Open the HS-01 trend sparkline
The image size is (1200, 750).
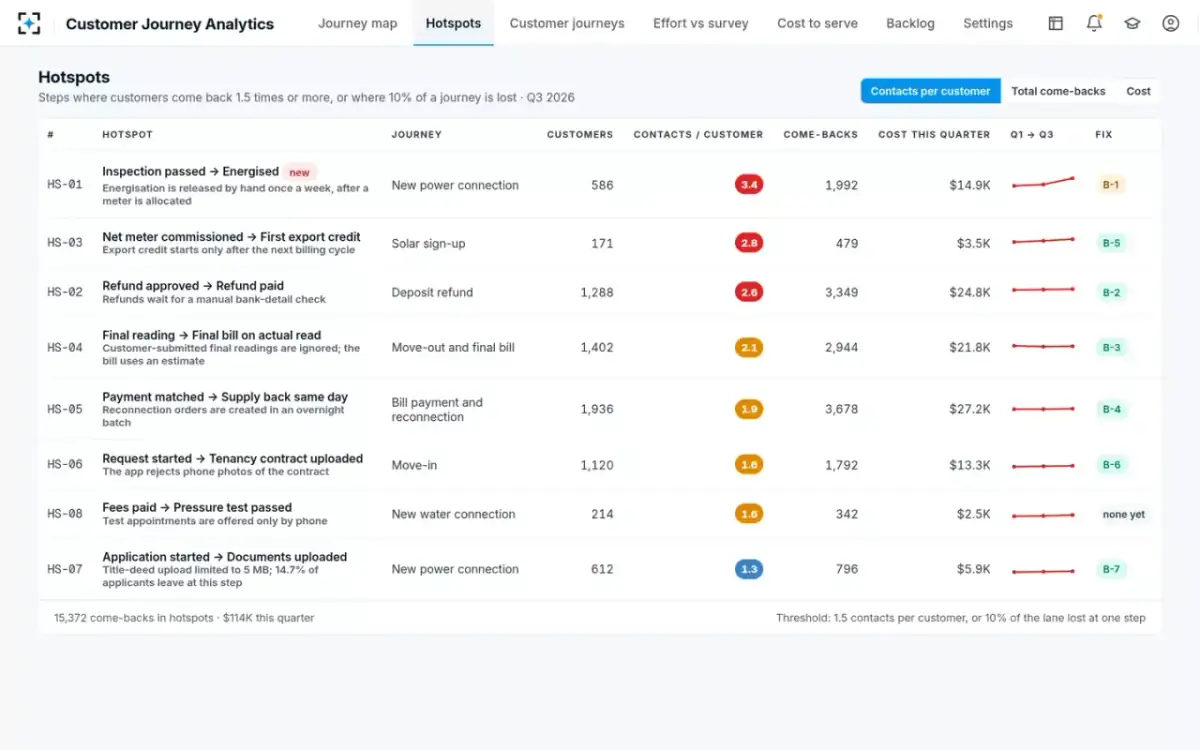[1043, 183]
